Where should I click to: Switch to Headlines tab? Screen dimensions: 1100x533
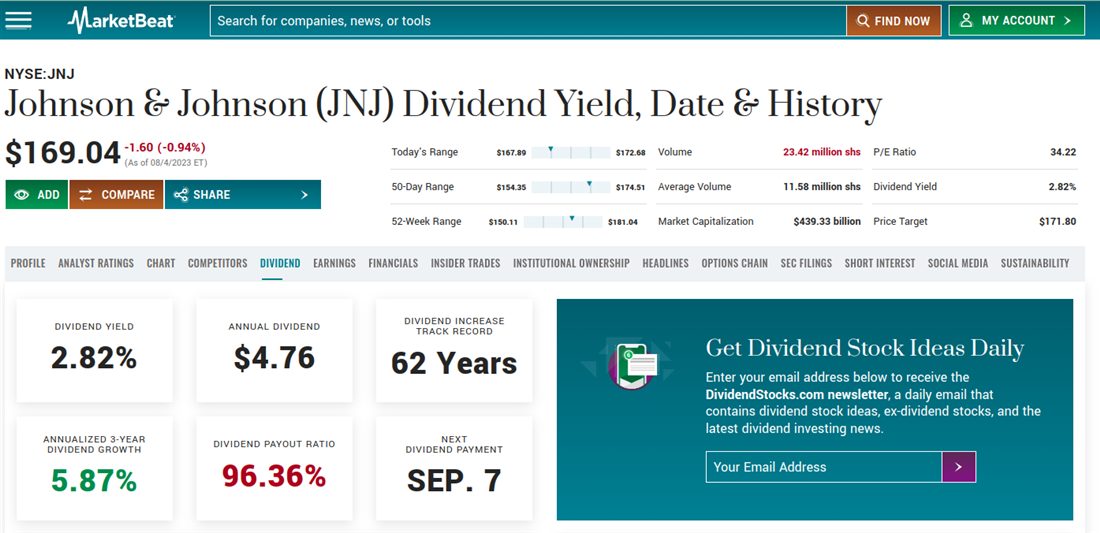pyautogui.click(x=665, y=263)
